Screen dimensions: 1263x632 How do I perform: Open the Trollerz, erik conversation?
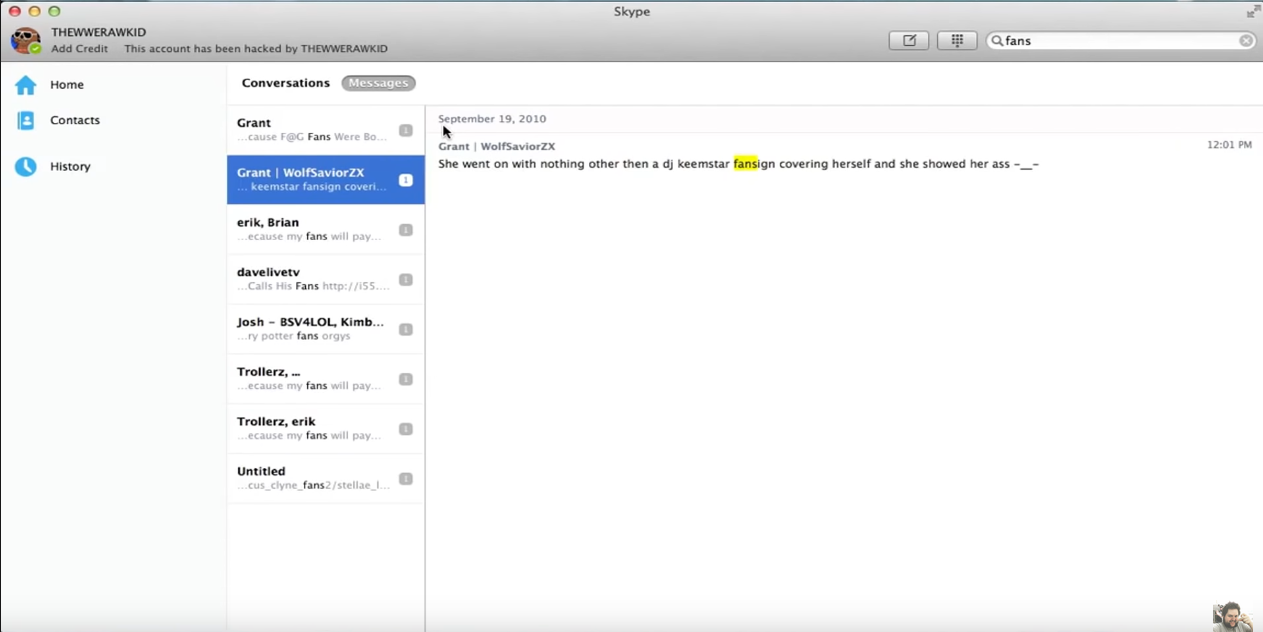pyautogui.click(x=326, y=428)
